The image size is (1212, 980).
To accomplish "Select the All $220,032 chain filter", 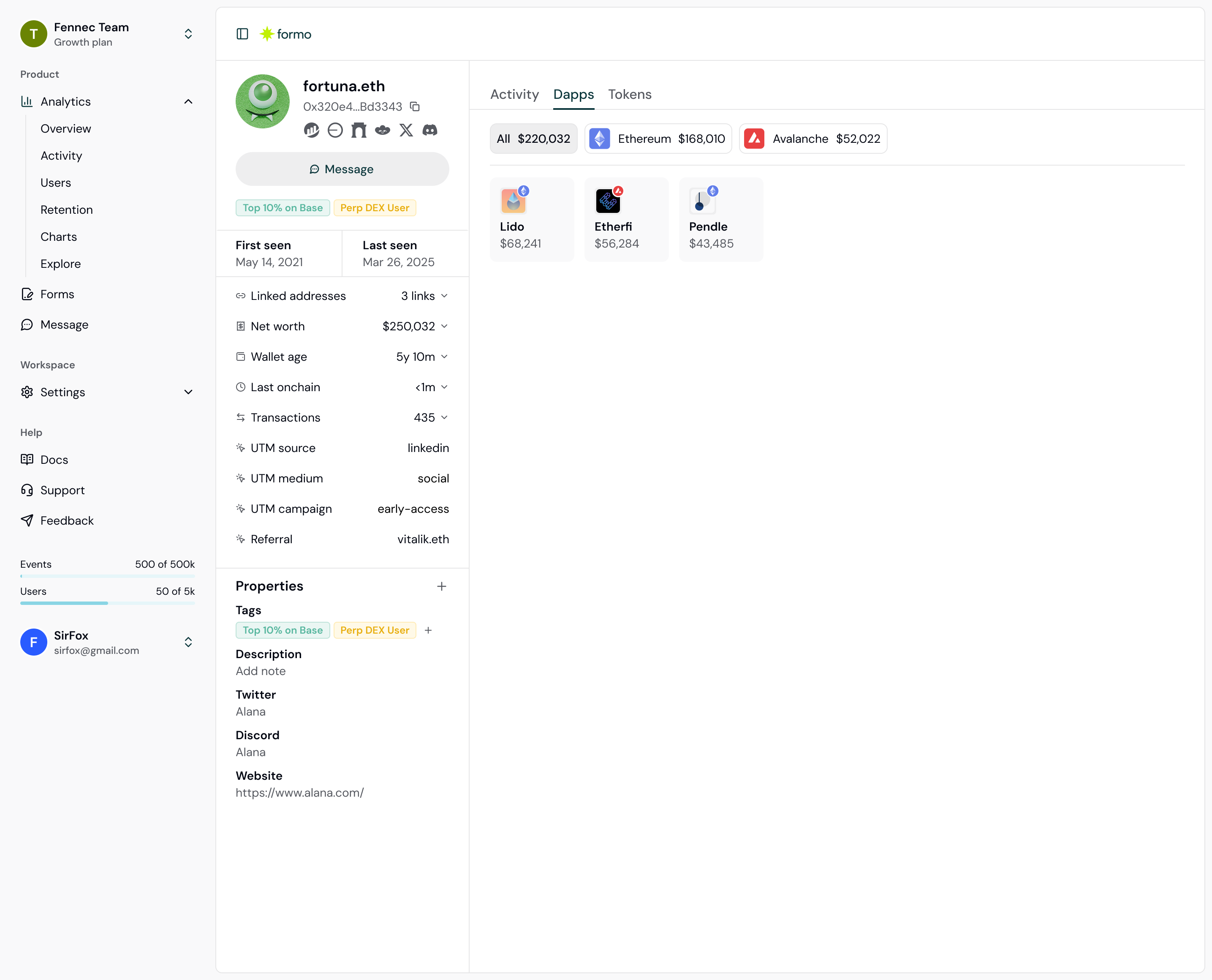I will [533, 139].
